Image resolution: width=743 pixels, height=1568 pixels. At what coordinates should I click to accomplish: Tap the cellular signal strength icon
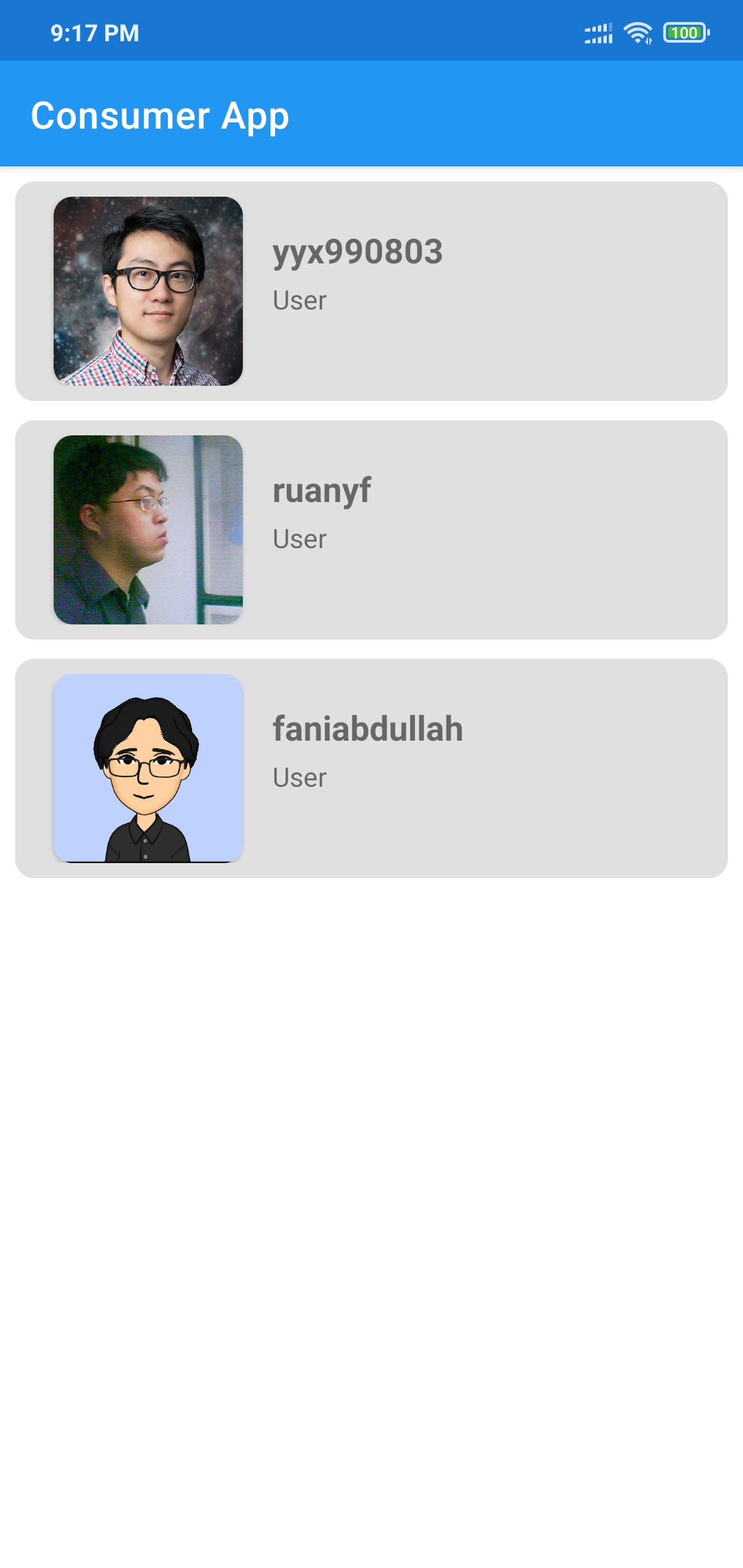click(x=599, y=32)
